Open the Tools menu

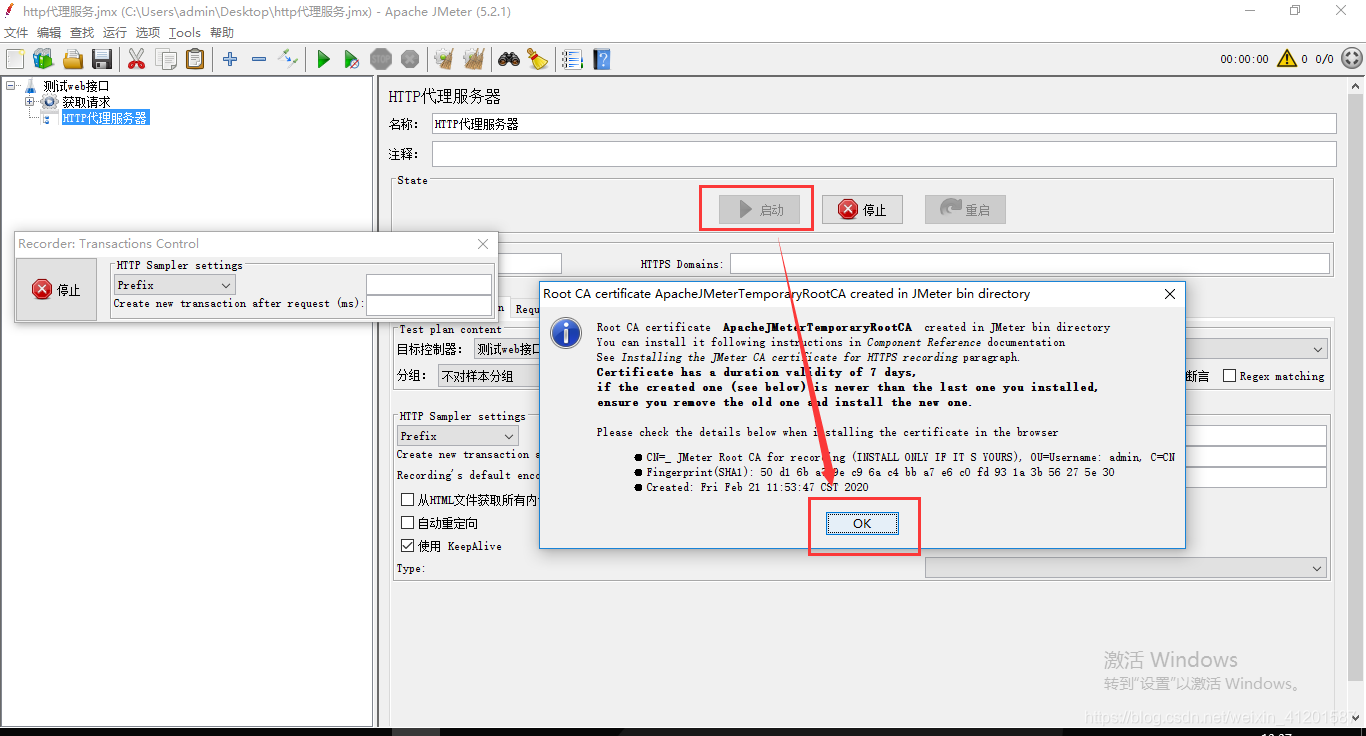tap(185, 33)
